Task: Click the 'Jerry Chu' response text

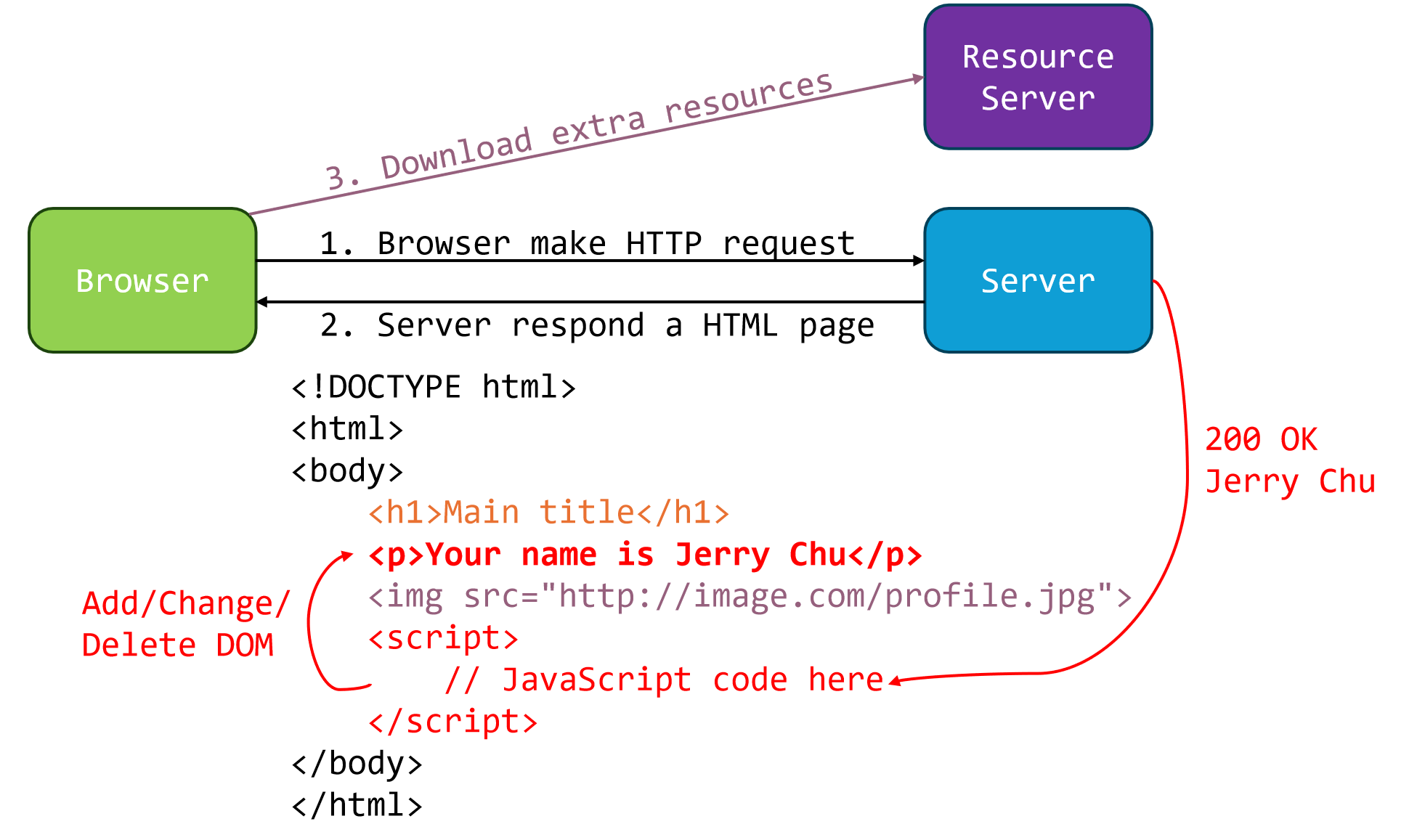Action: 1290,481
